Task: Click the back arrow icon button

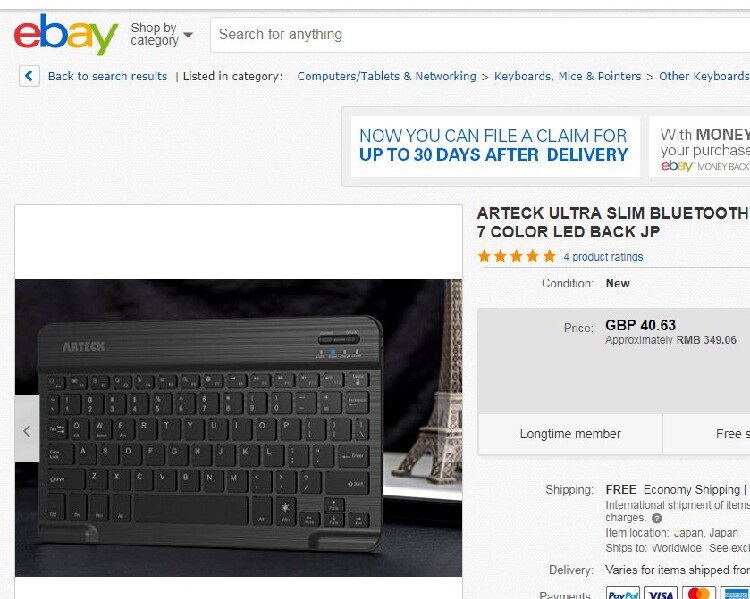Action: click(x=29, y=76)
